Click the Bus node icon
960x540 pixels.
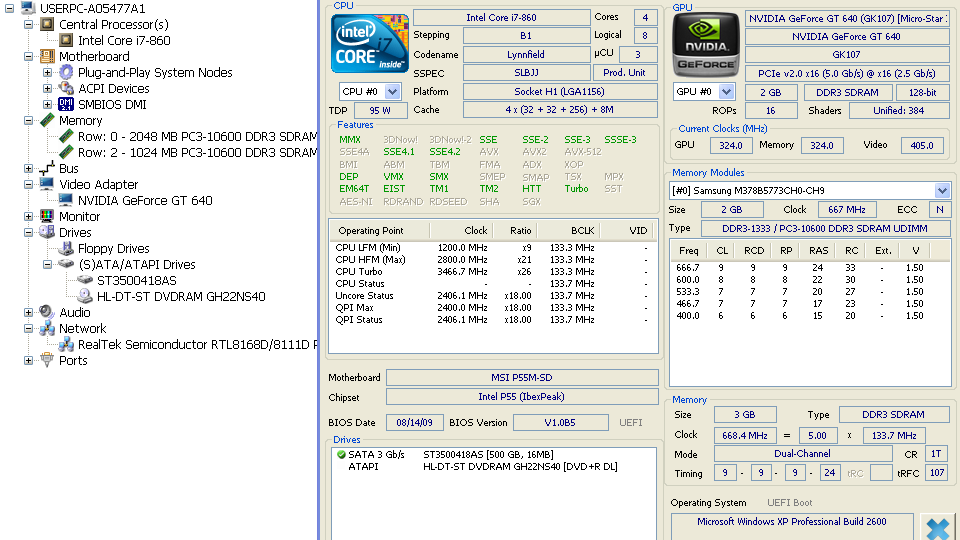[x=47, y=168]
